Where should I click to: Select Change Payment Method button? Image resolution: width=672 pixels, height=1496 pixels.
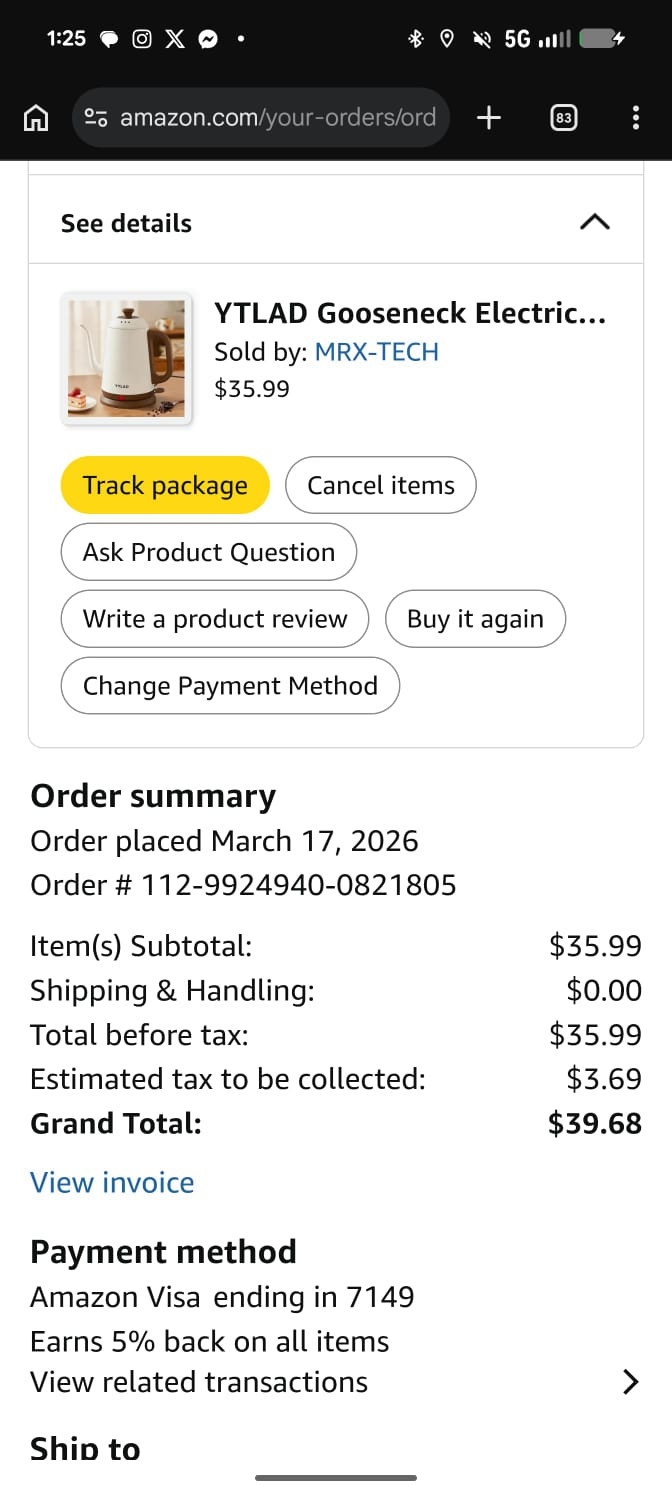tap(230, 686)
